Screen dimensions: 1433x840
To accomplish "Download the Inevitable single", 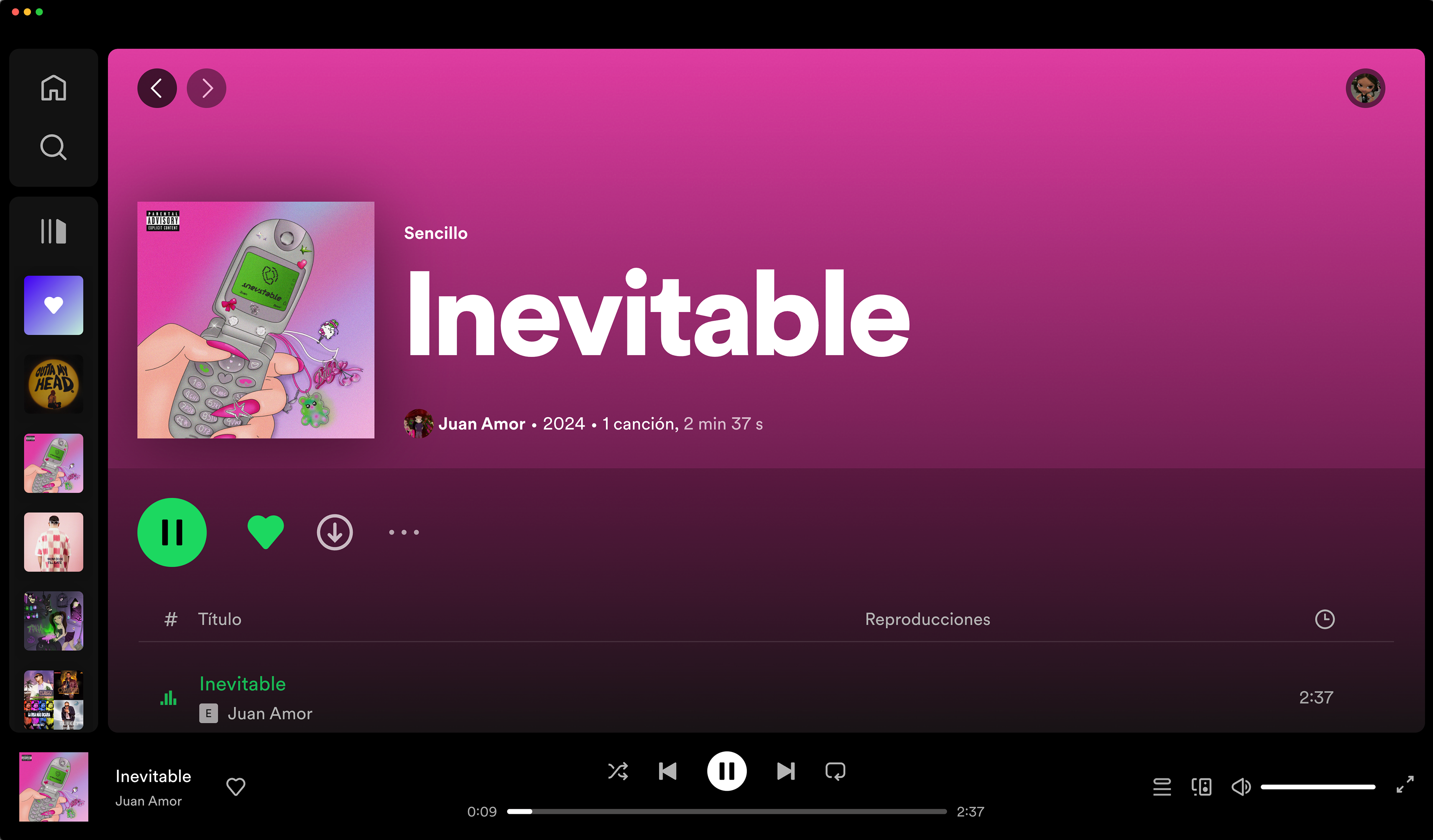I will [334, 532].
